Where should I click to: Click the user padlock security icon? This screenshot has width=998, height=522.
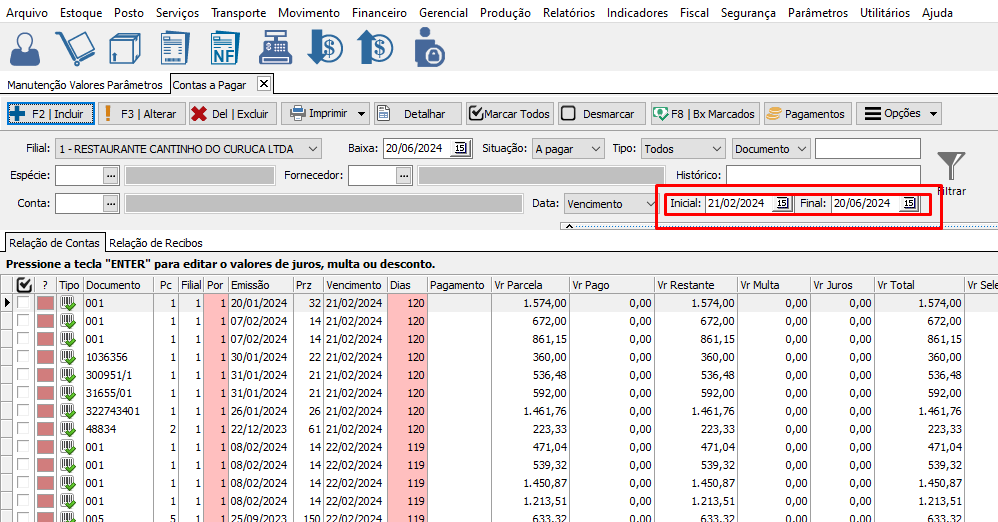429,48
